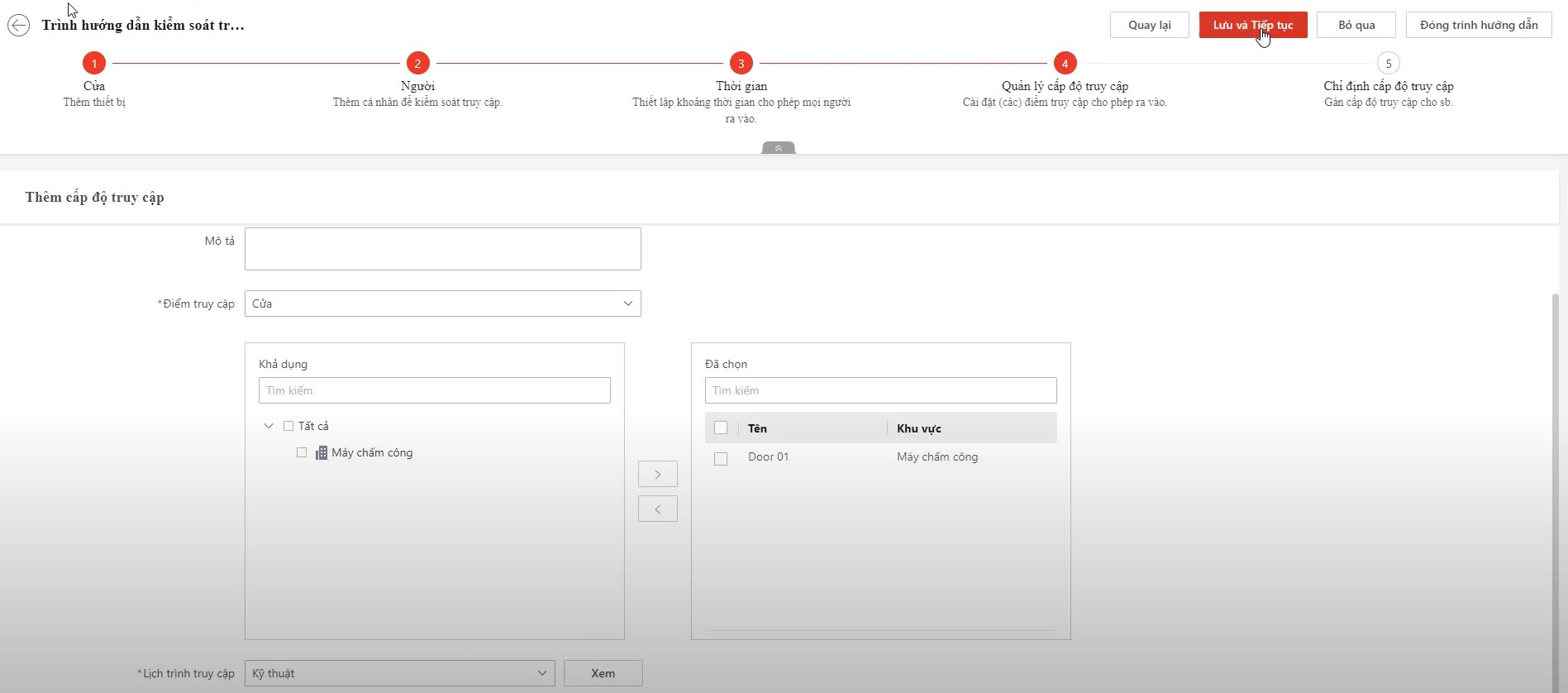The height and width of the screenshot is (693, 1568).
Task: Click Lưu và Tiếp tục button
Action: coord(1252,25)
